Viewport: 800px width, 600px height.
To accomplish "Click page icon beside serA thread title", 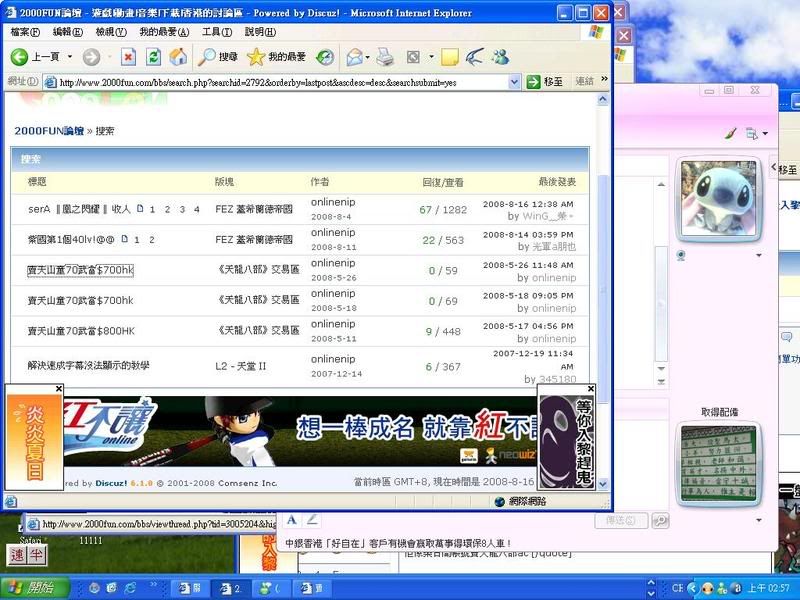I will point(140,209).
